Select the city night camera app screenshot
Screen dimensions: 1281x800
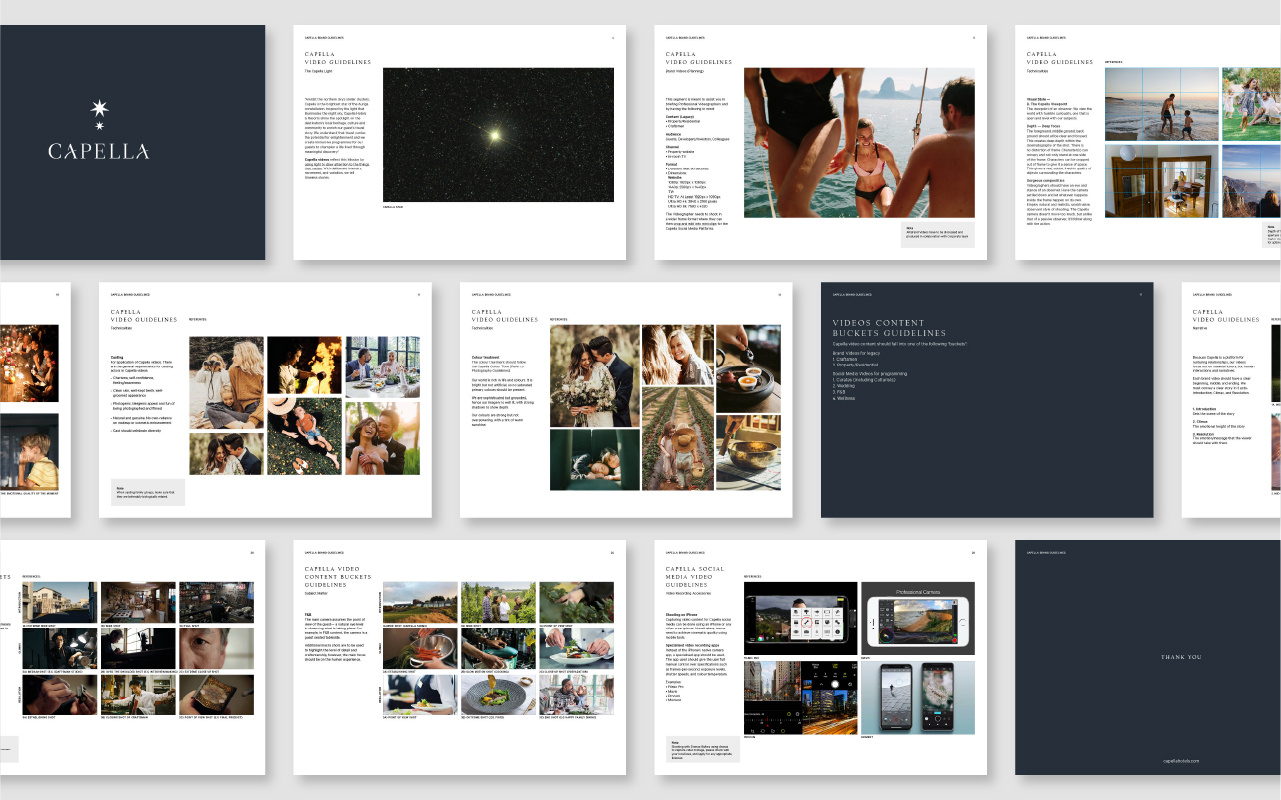801,698
